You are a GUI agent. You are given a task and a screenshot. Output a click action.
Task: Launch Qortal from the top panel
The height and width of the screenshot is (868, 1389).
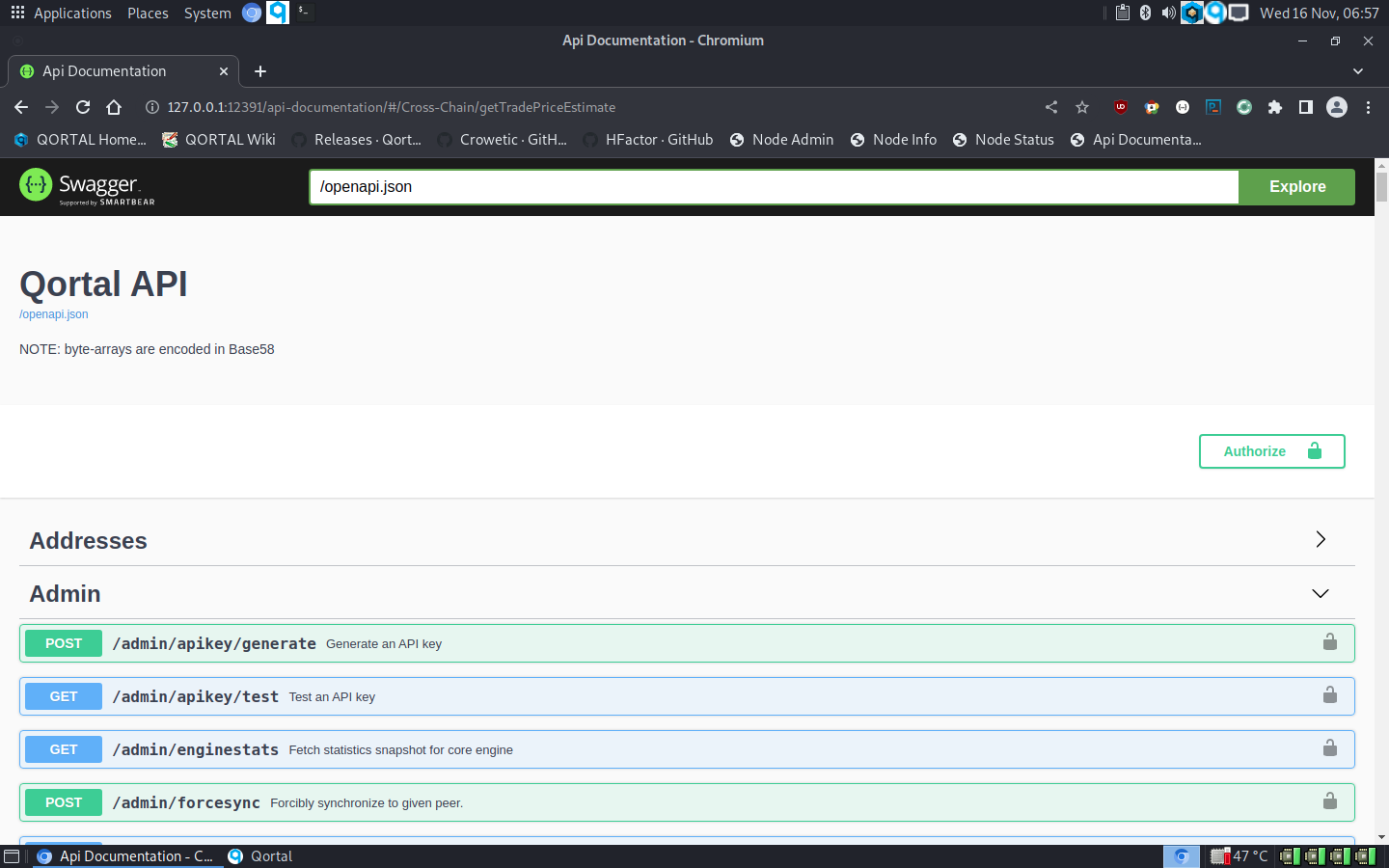[x=278, y=13]
